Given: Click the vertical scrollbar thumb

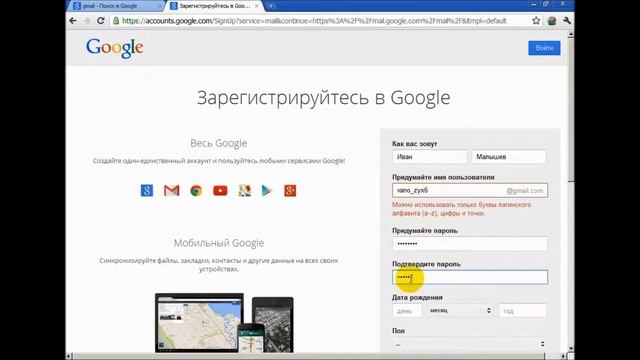Looking at the screenshot, I should point(571,110).
